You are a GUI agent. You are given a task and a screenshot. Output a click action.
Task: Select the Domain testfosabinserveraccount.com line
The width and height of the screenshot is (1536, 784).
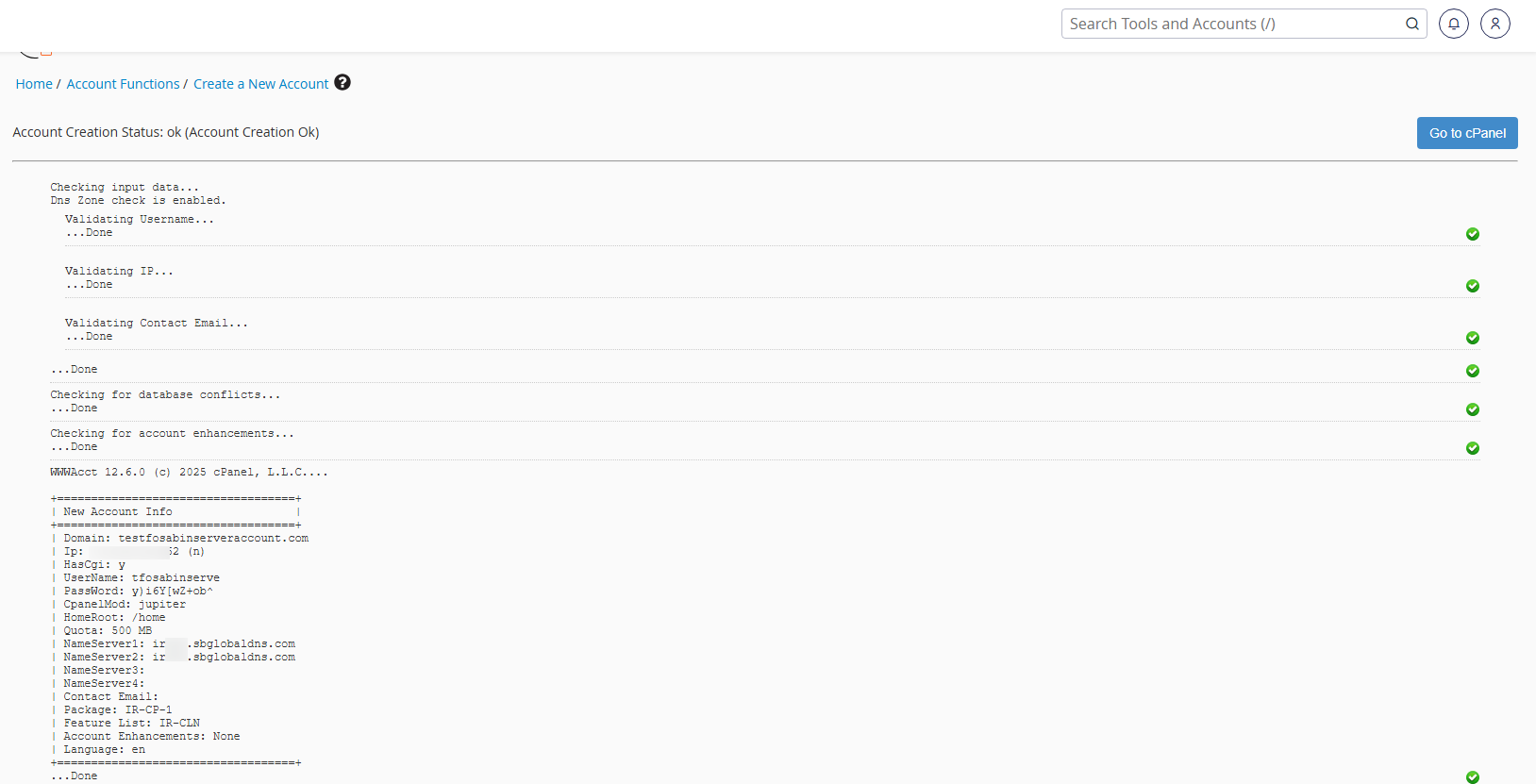[x=186, y=539]
